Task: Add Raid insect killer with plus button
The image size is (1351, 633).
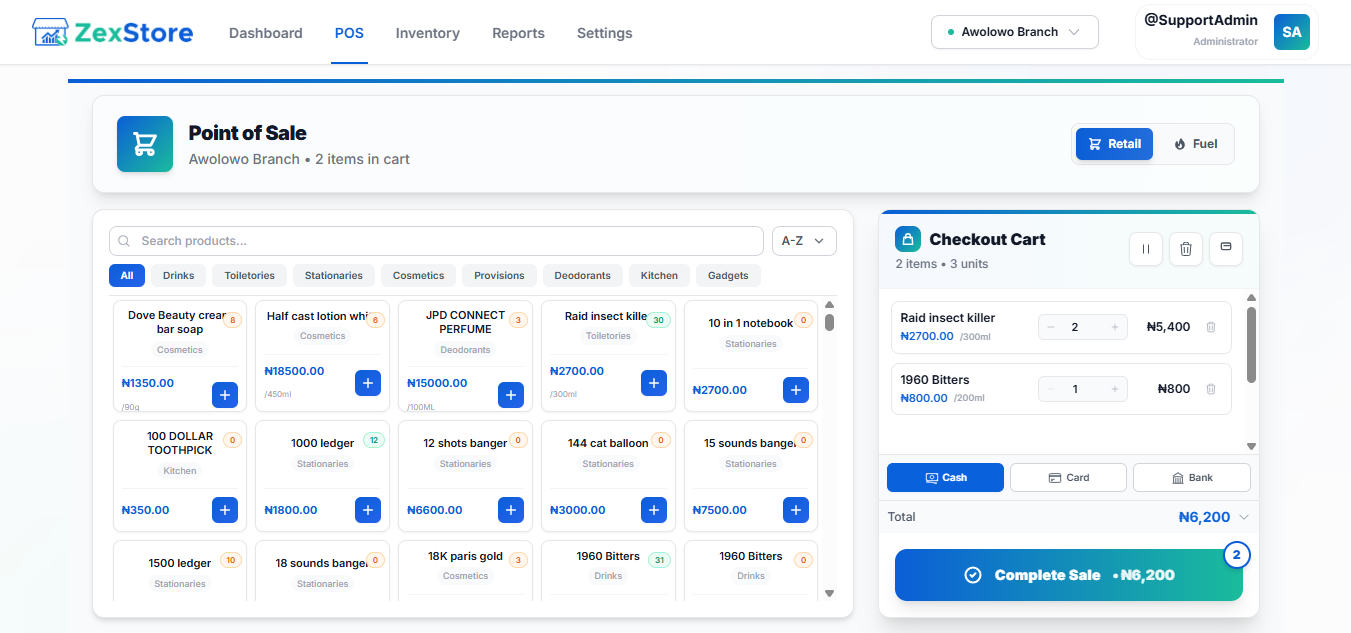Action: 654,383
